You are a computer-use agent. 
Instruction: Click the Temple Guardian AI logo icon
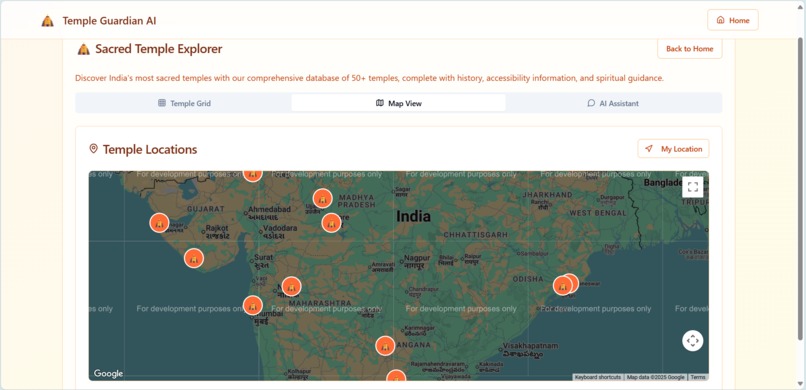47,21
